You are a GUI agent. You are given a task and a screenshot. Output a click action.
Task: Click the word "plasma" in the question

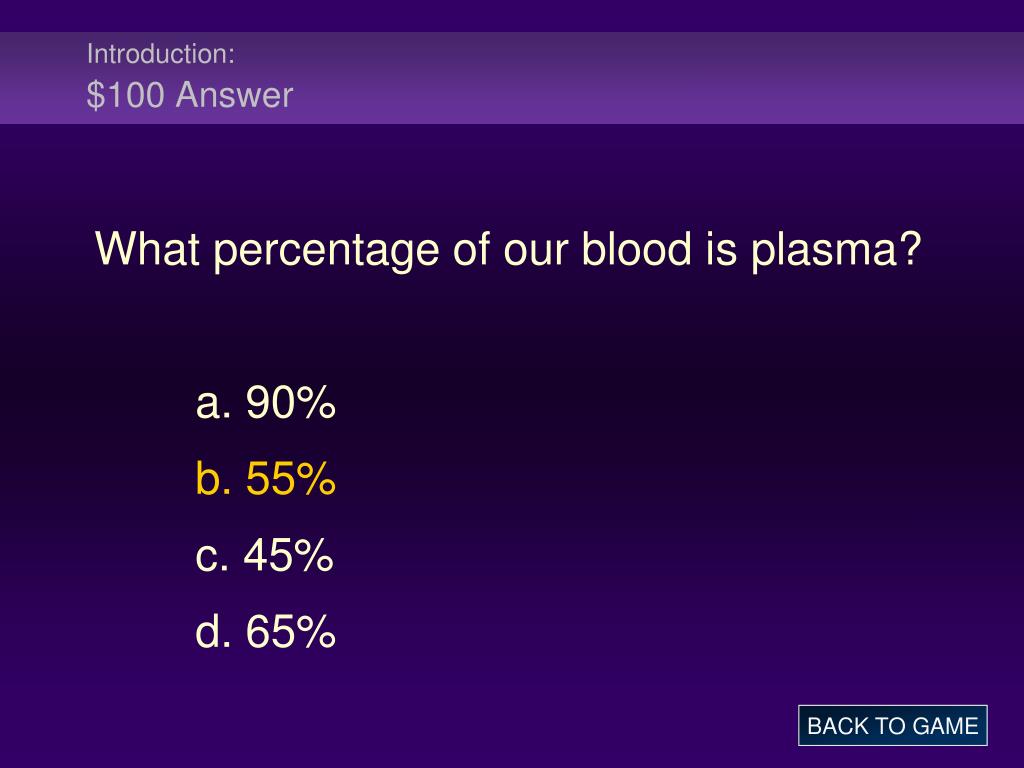824,251
